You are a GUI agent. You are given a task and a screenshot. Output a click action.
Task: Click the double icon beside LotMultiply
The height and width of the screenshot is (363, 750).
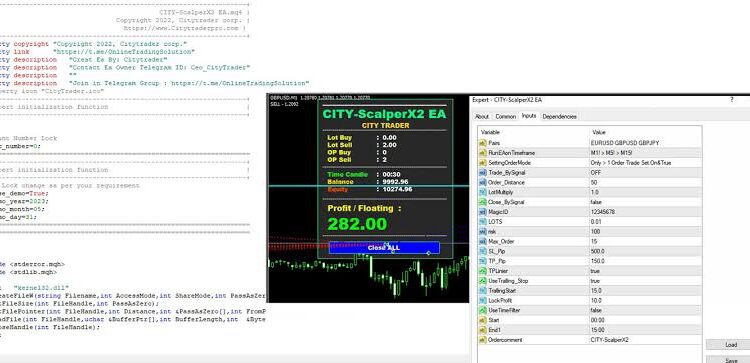click(x=483, y=192)
